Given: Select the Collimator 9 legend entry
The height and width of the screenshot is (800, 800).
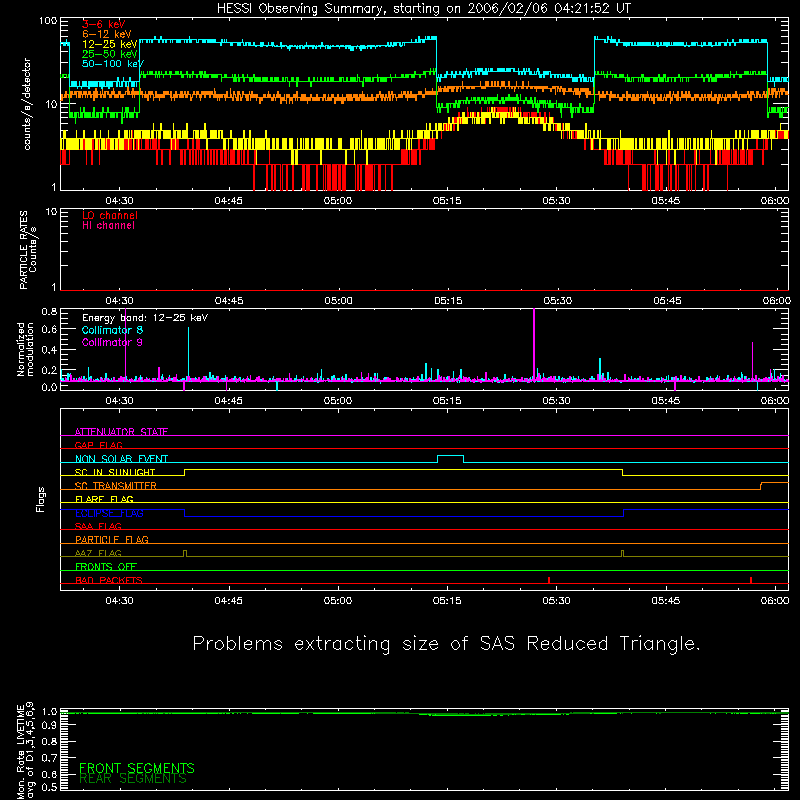Looking at the screenshot, I should 112,342.
